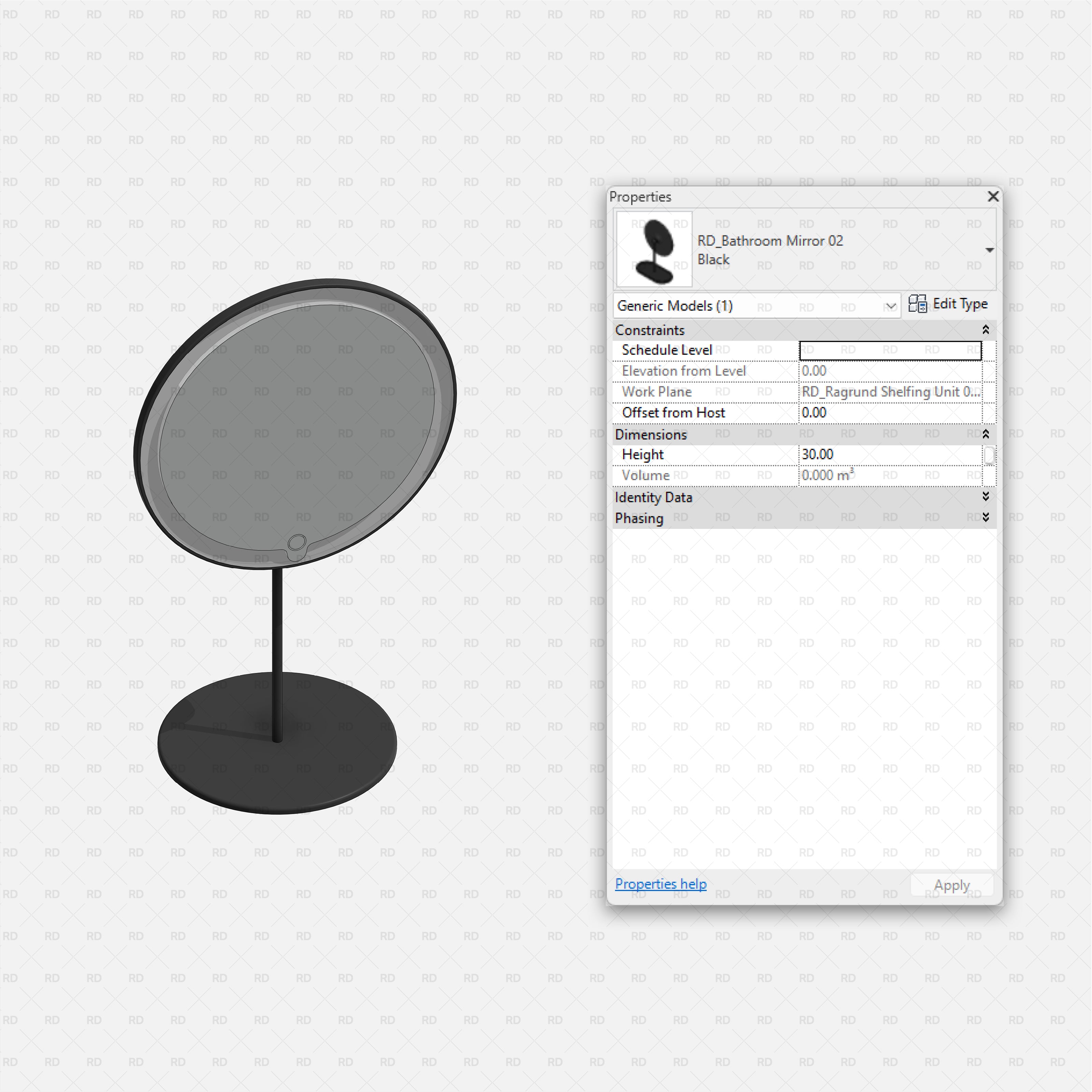This screenshot has height=1092, width=1092.
Task: Expand the Identity Data section
Action: 985,497
